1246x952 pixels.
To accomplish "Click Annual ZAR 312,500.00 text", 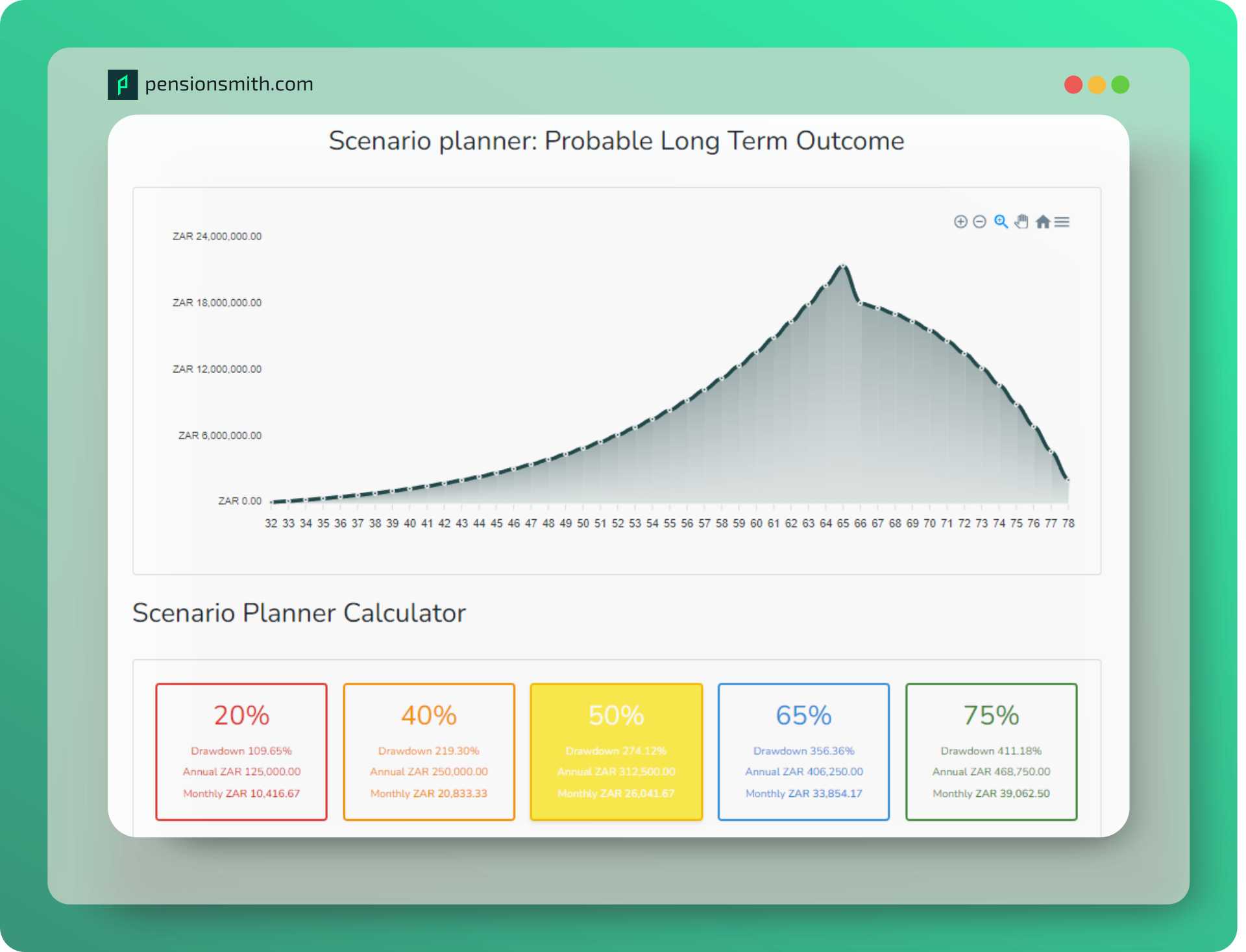I will tap(617, 772).
